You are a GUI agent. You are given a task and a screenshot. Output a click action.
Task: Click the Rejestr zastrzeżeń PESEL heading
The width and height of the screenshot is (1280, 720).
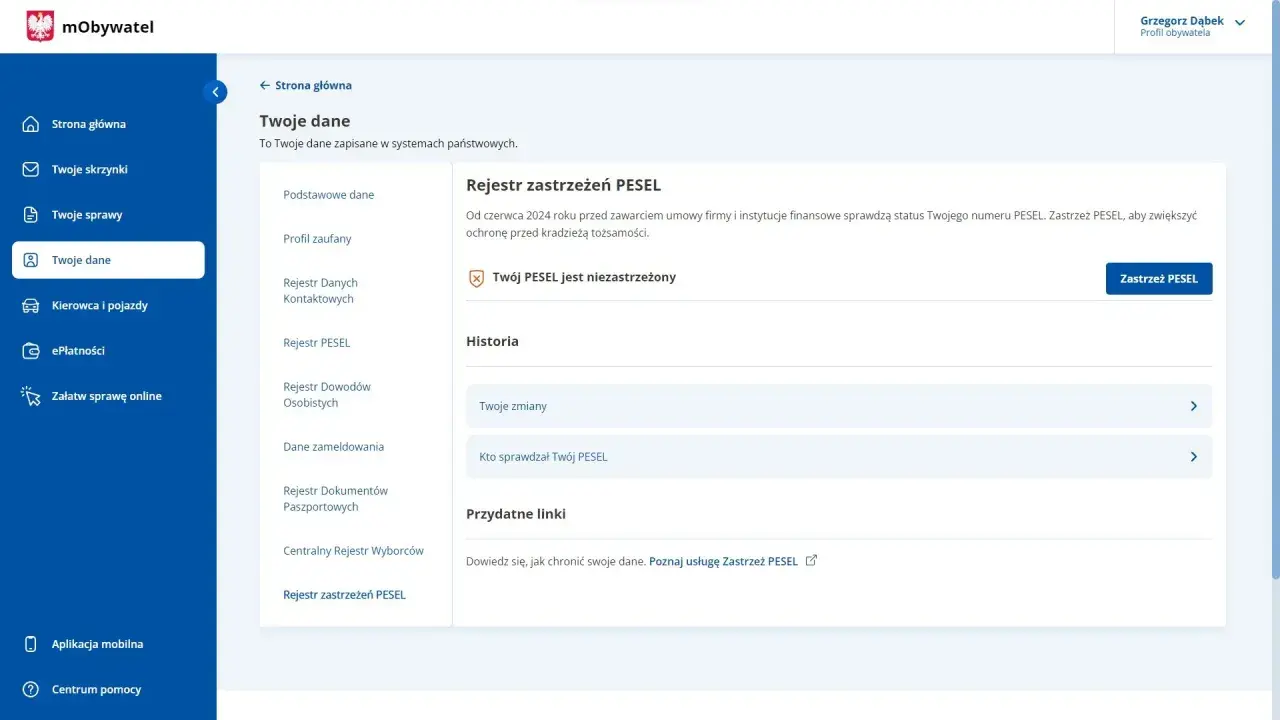[563, 185]
